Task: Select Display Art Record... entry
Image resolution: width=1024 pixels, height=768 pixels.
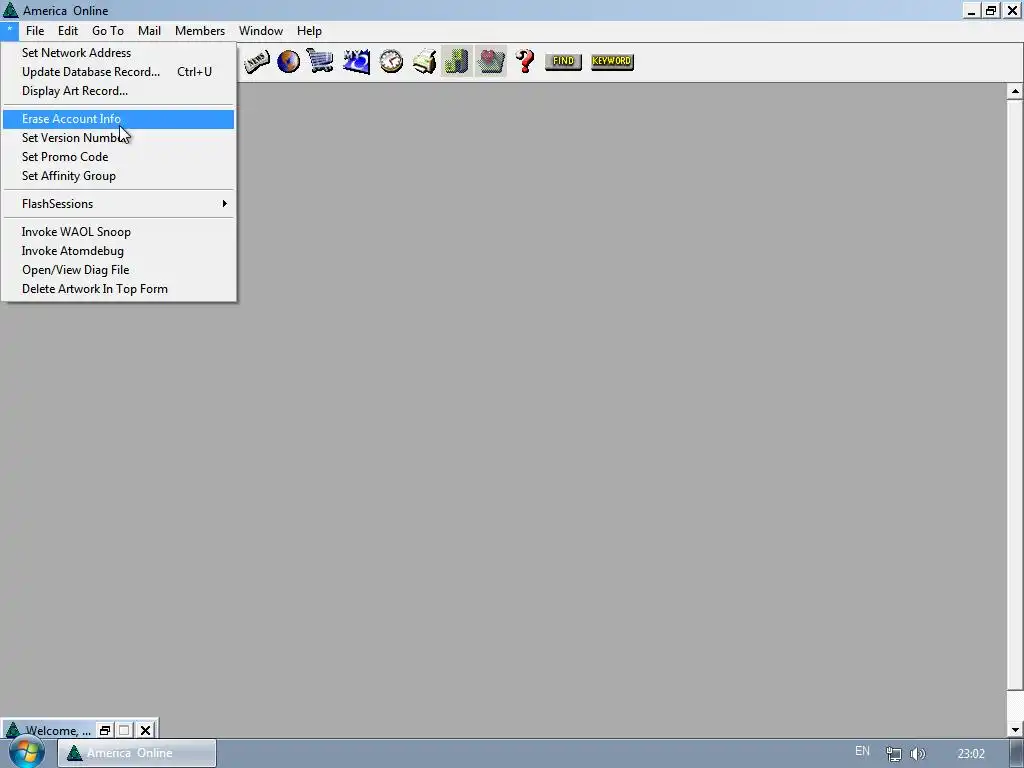Action: 118,91
